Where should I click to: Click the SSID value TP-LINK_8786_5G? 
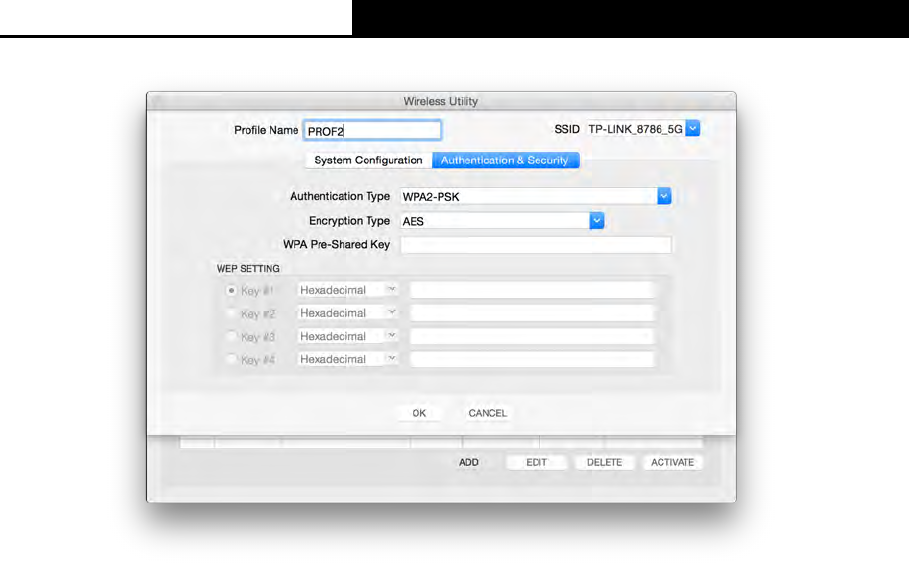635,129
